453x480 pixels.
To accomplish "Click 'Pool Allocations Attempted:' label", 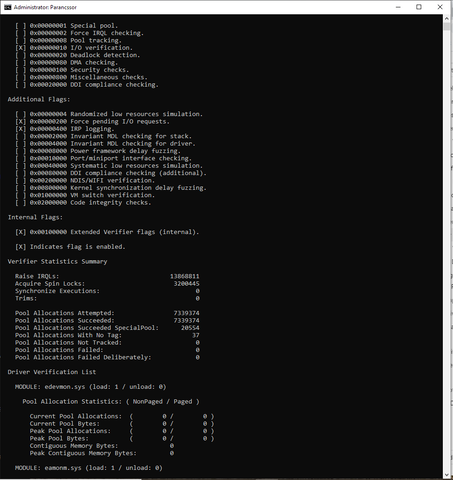I will click(x=65, y=313).
